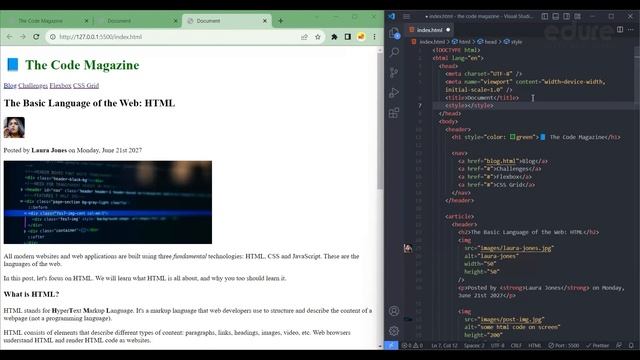Click the Laura Jones author photo
The width and height of the screenshot is (640, 360).
pos(14,127)
